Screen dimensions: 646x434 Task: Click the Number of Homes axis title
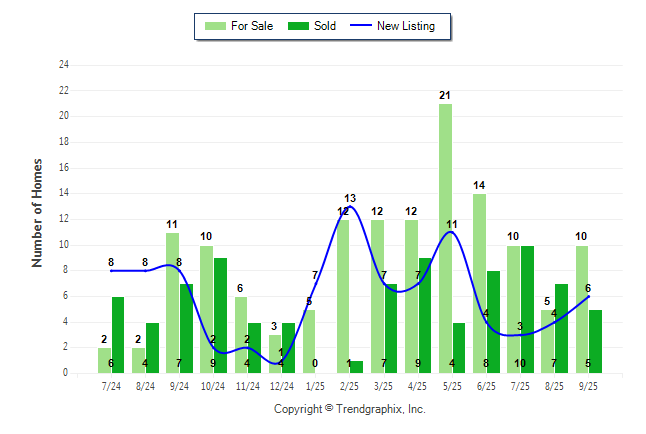point(37,212)
